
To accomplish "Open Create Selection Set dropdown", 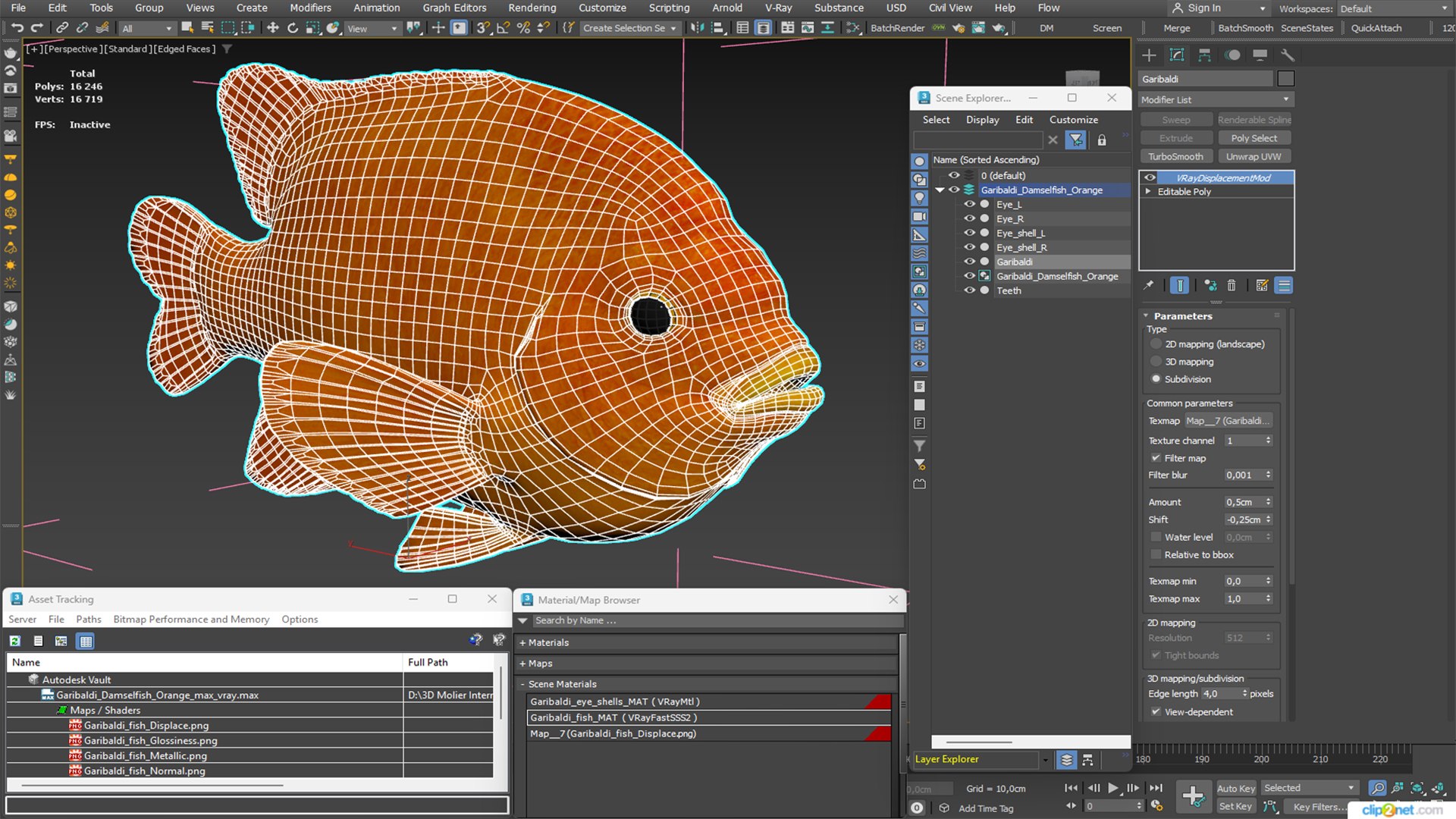I will coord(629,28).
